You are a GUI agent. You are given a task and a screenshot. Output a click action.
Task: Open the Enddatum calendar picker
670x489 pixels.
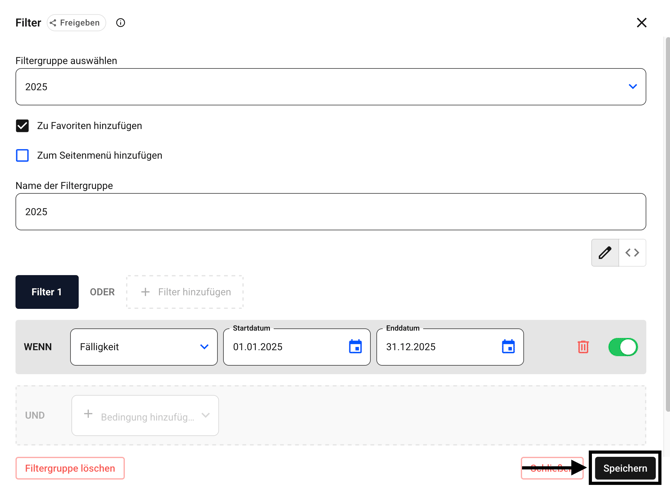(508, 347)
